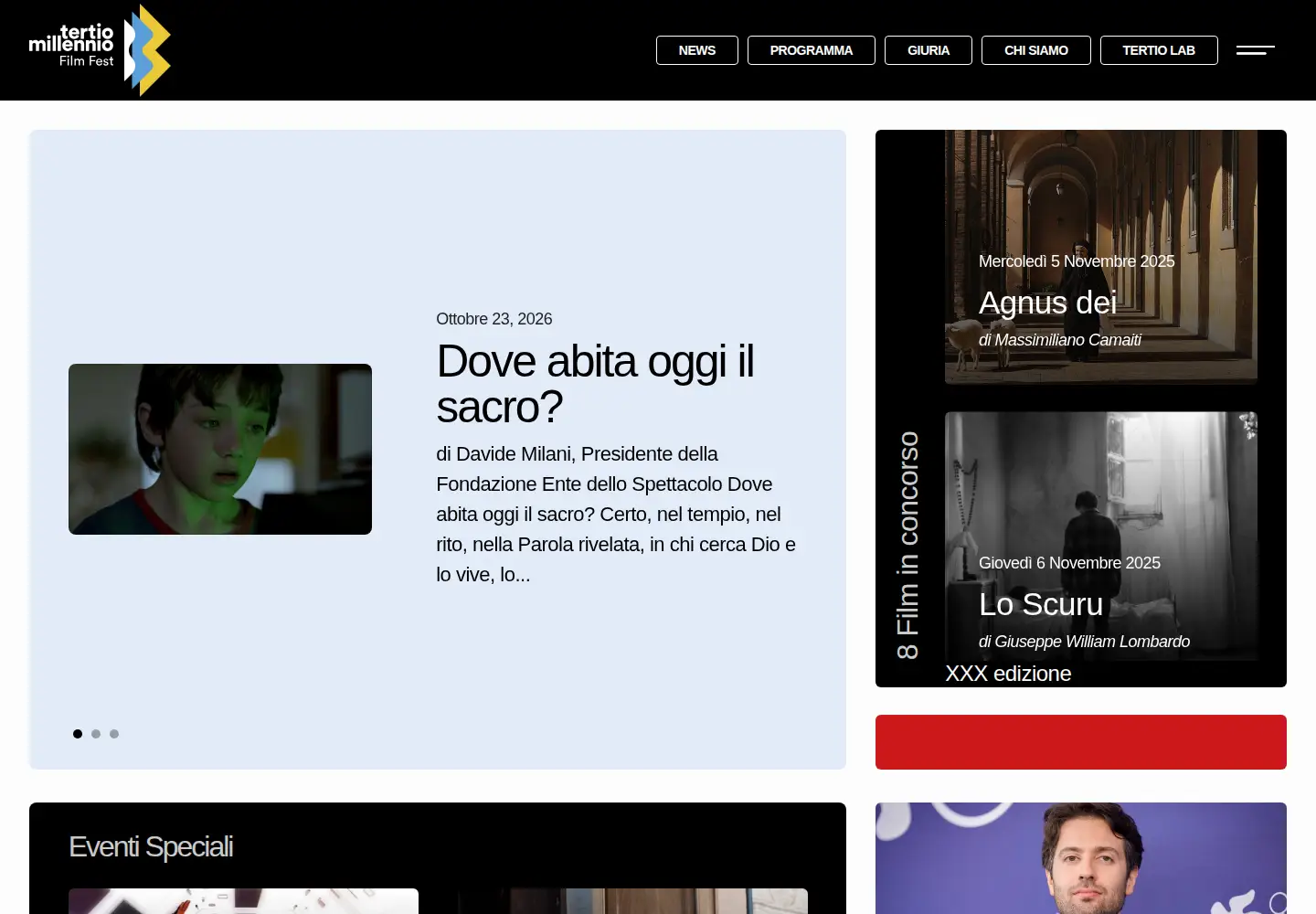The height and width of the screenshot is (914, 1316).
Task: Open the second Eventi Speciali thumbnail
Action: pyautogui.click(x=632, y=901)
